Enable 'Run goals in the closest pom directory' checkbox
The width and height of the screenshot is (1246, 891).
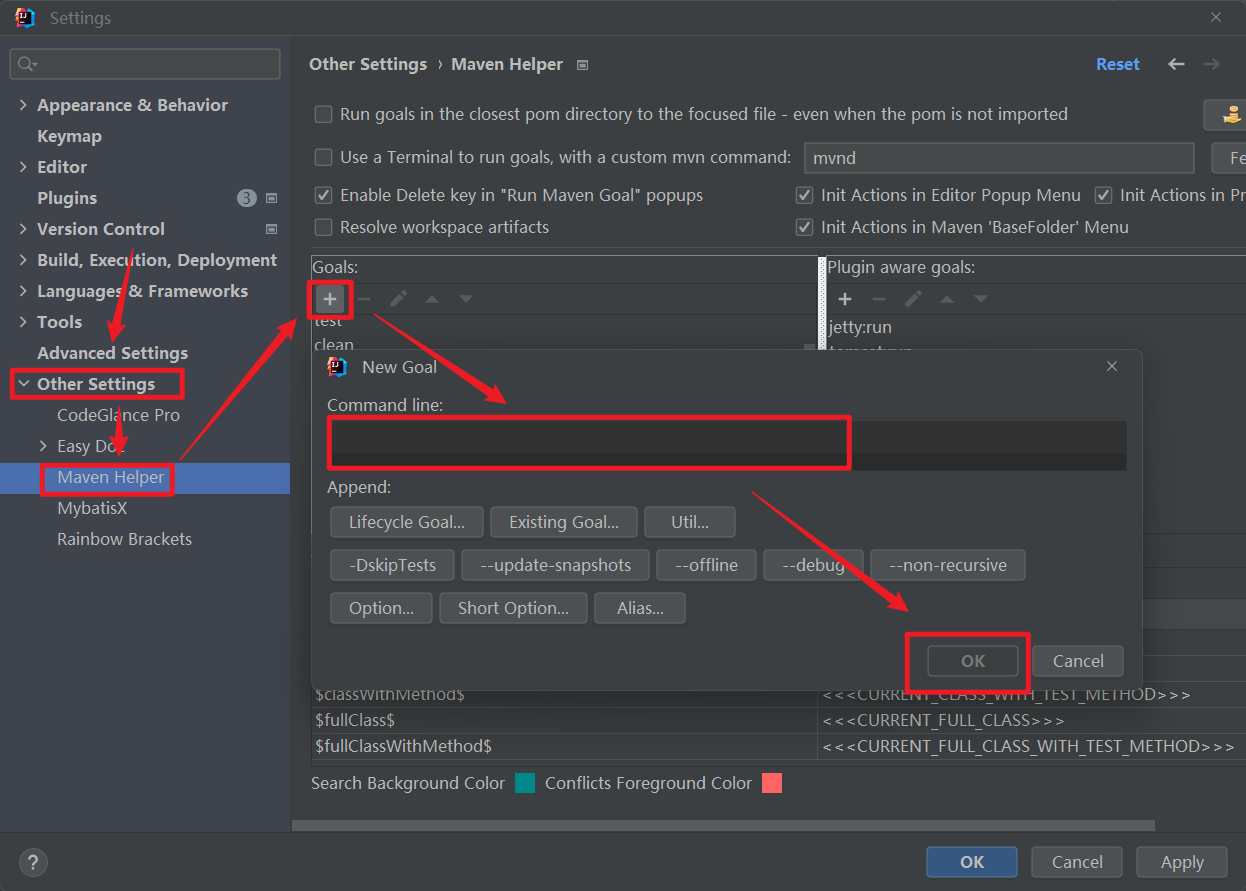324,115
